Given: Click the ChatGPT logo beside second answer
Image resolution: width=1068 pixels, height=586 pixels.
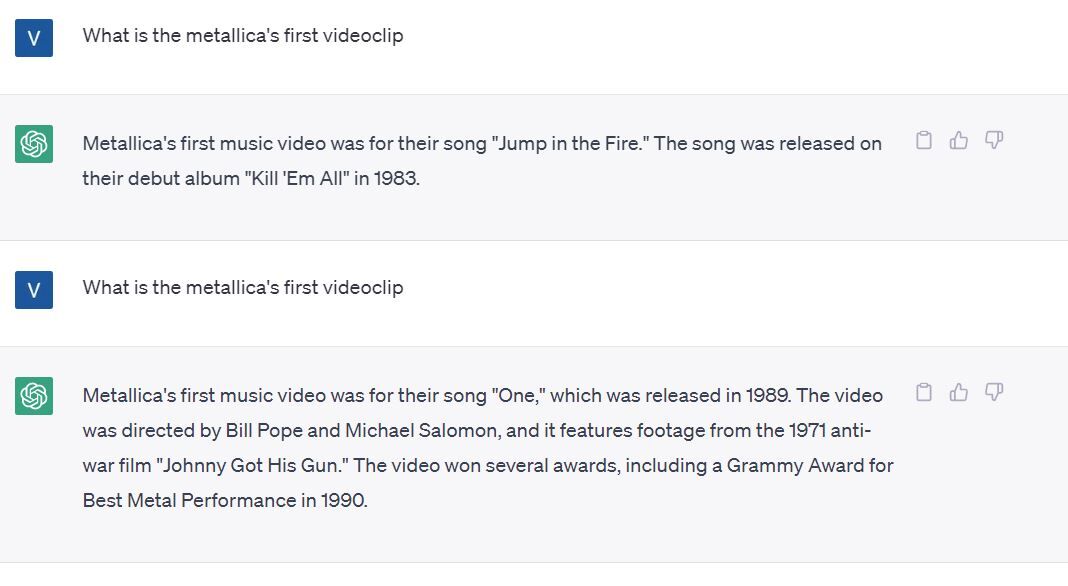Looking at the screenshot, I should (x=34, y=396).
